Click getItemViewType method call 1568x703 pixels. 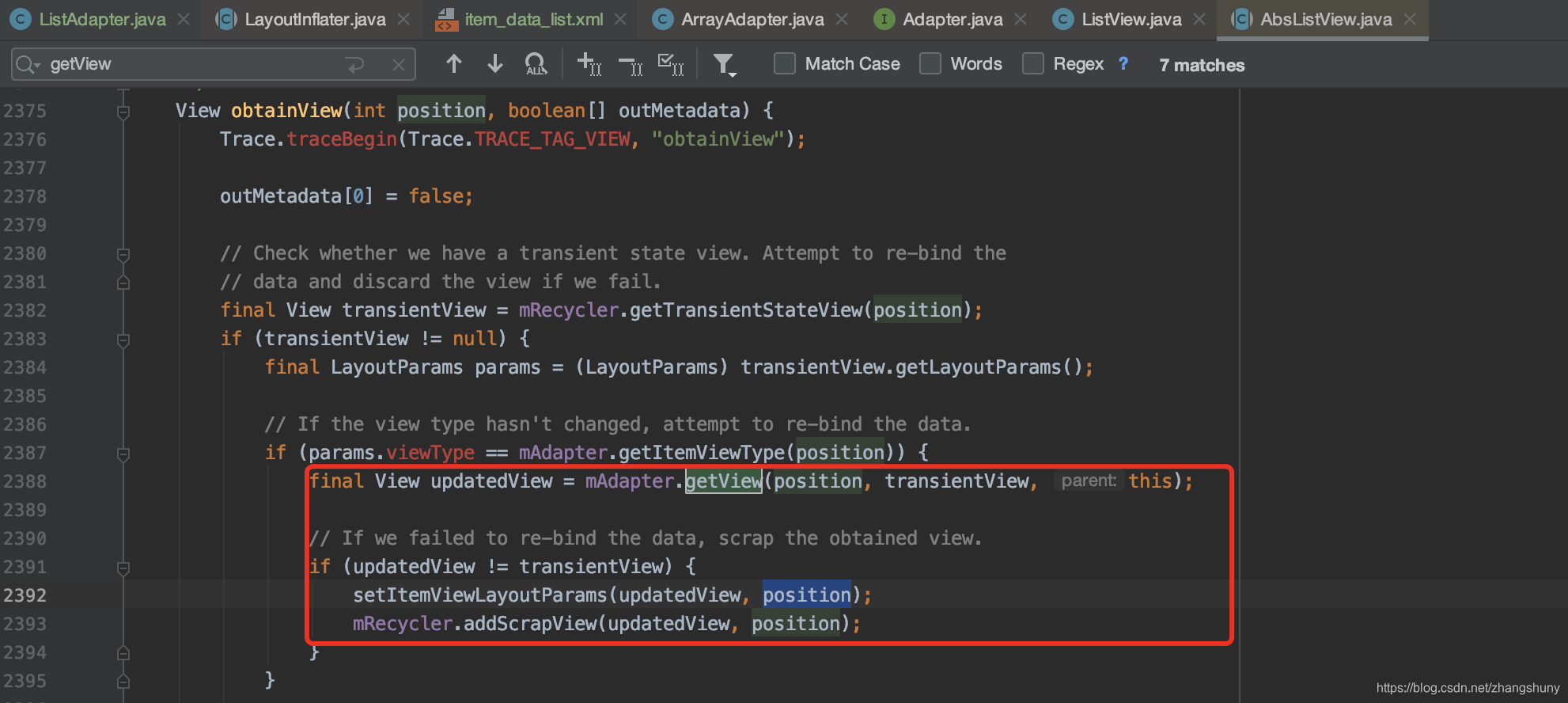pyautogui.click(x=701, y=452)
